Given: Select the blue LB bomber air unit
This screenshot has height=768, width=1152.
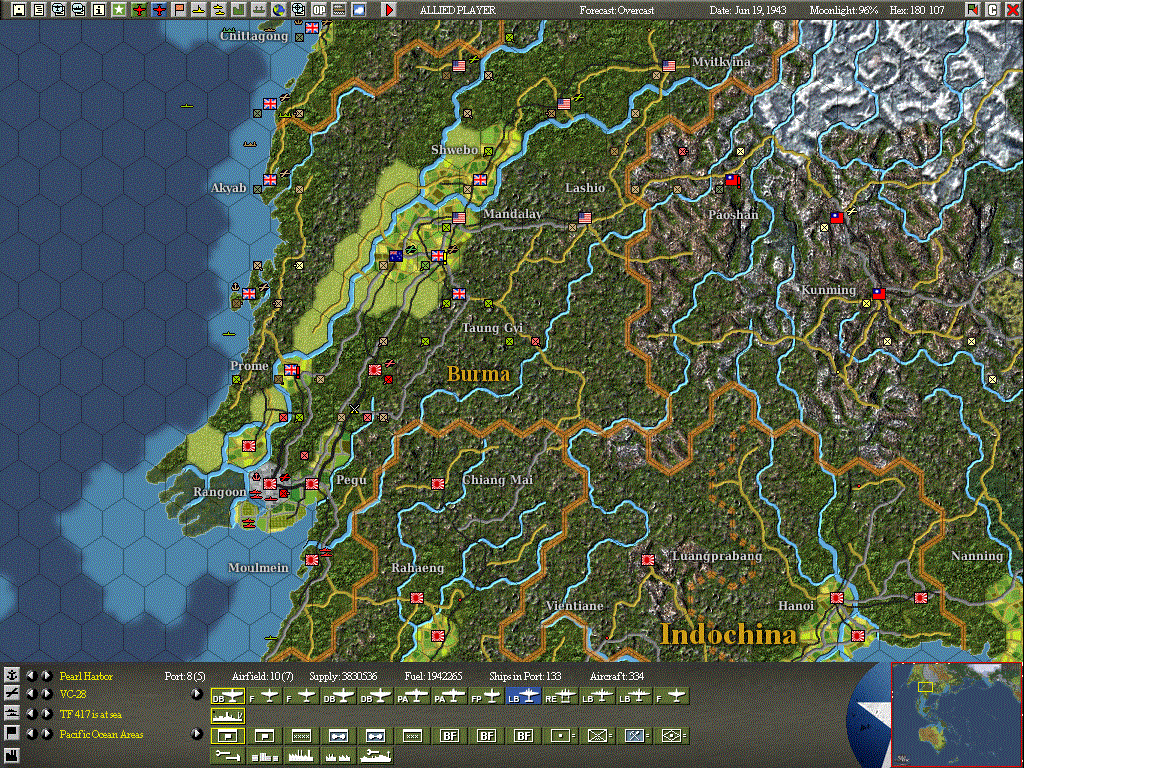Looking at the screenshot, I should pyautogui.click(x=523, y=697).
